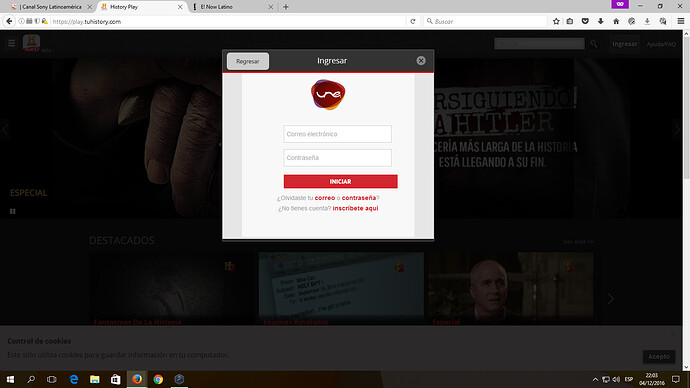Open File Explorer from taskbar
This screenshot has height=388, width=690.
coord(95,379)
